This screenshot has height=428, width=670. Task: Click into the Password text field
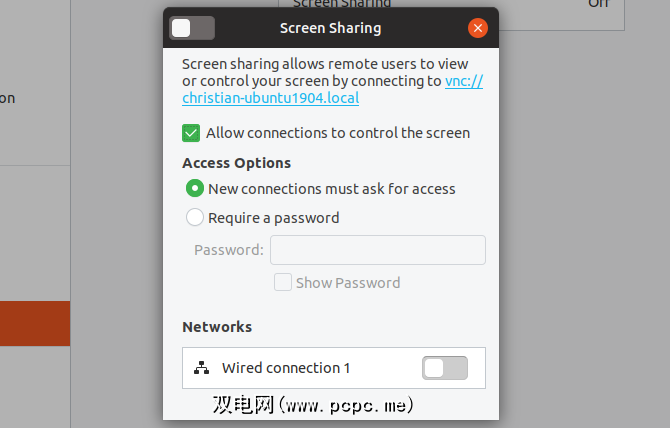377,250
